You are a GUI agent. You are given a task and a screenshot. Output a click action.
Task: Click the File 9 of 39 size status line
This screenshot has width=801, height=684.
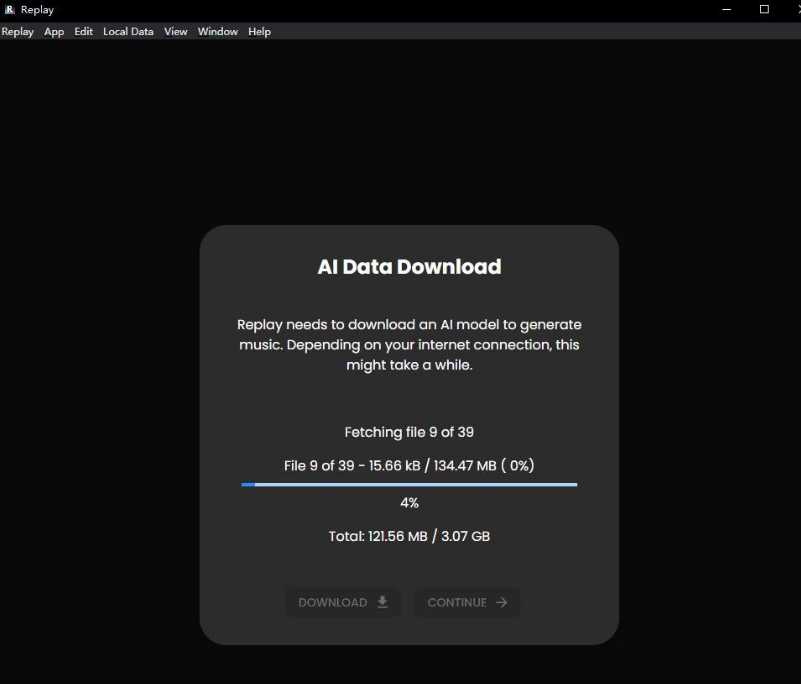[409, 466]
